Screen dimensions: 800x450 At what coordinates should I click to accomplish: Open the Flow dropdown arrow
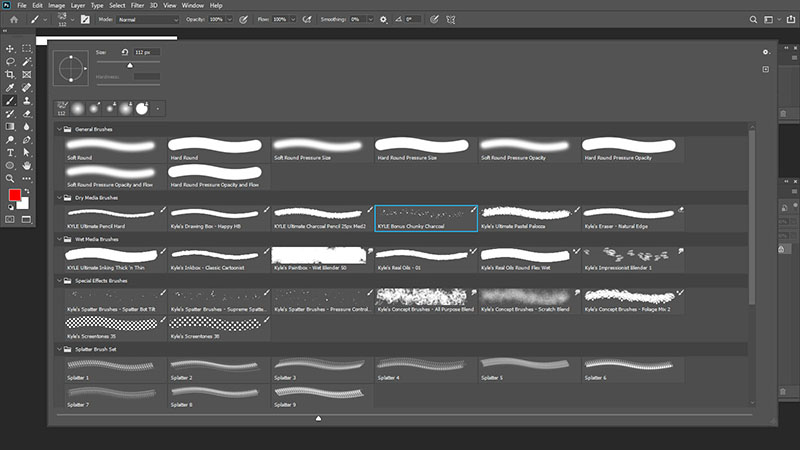point(293,19)
